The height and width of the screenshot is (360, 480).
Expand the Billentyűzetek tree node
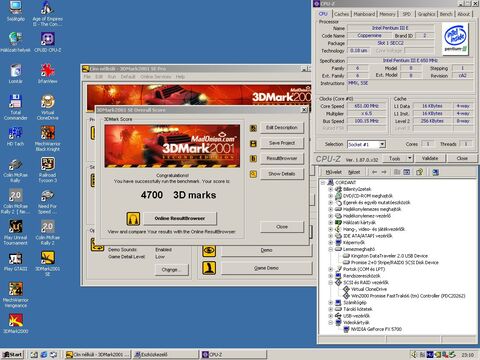point(331,189)
